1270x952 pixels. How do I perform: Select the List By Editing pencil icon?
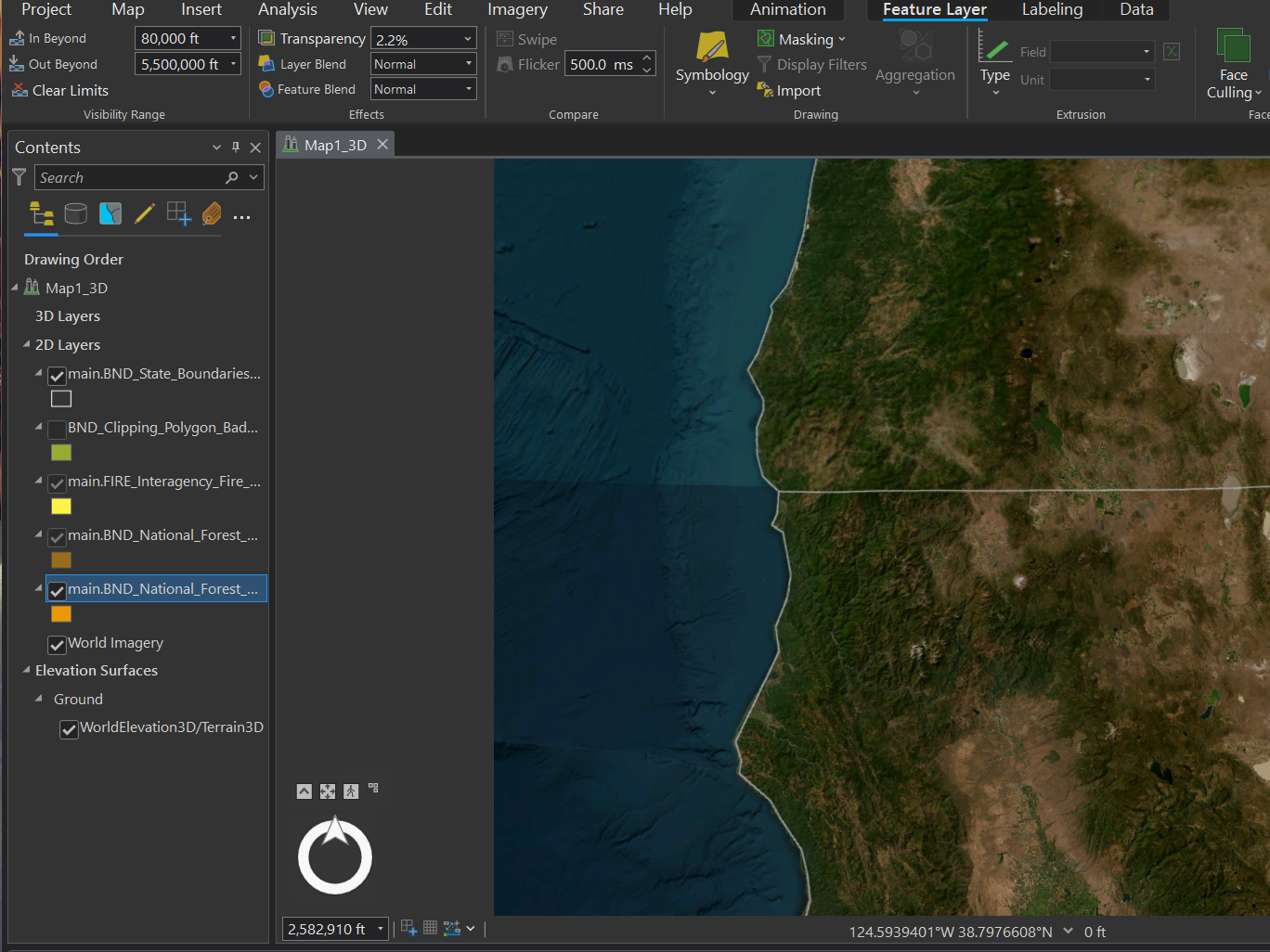(x=145, y=213)
